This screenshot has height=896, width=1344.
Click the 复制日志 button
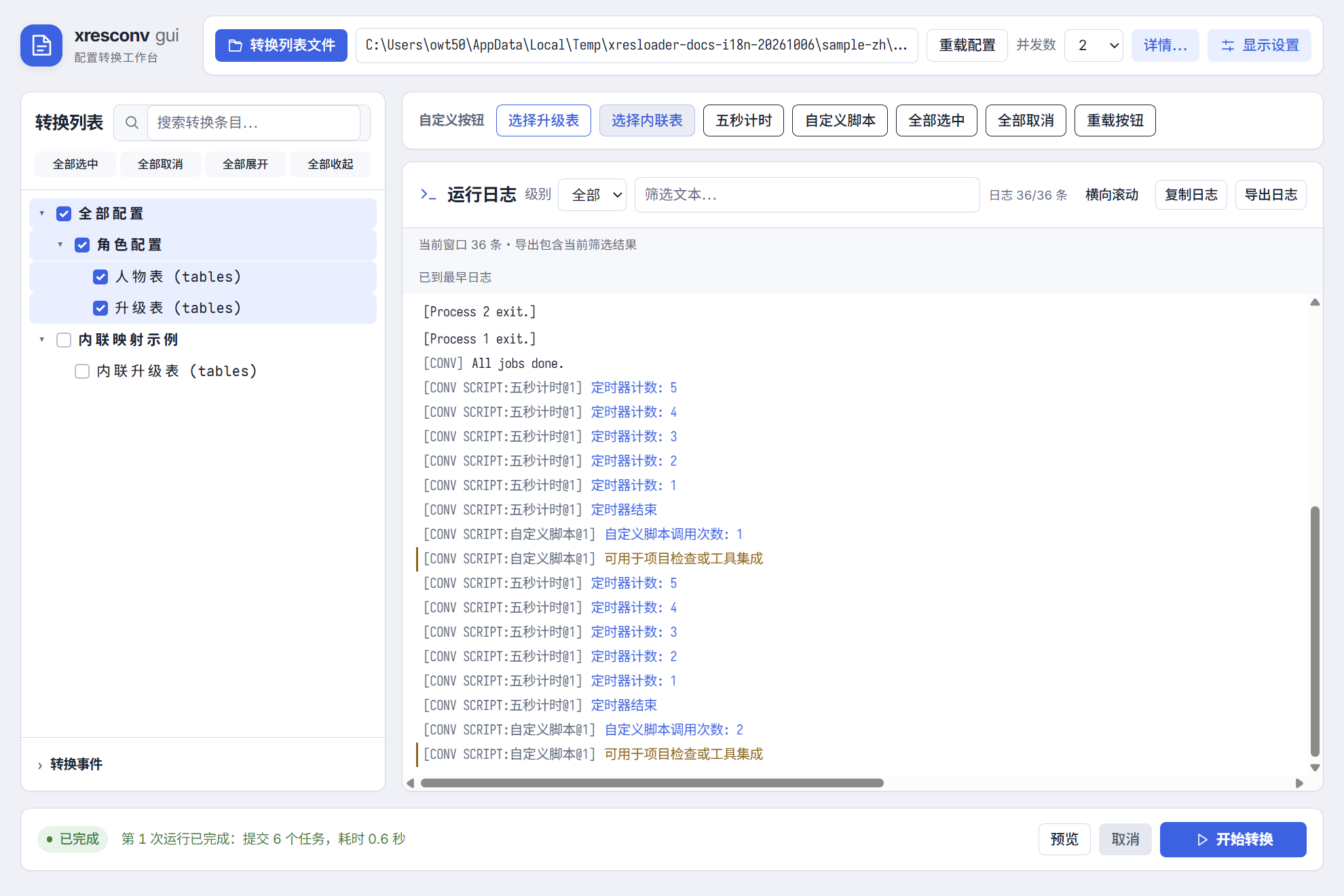click(1191, 195)
